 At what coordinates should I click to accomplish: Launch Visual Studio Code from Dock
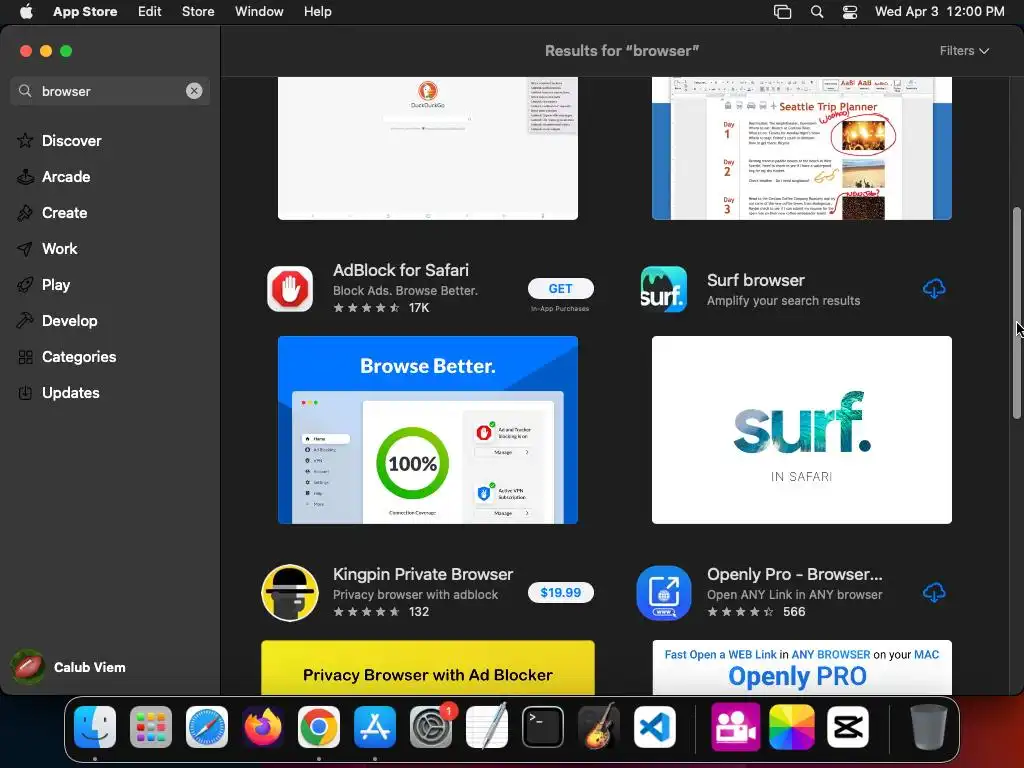point(654,727)
